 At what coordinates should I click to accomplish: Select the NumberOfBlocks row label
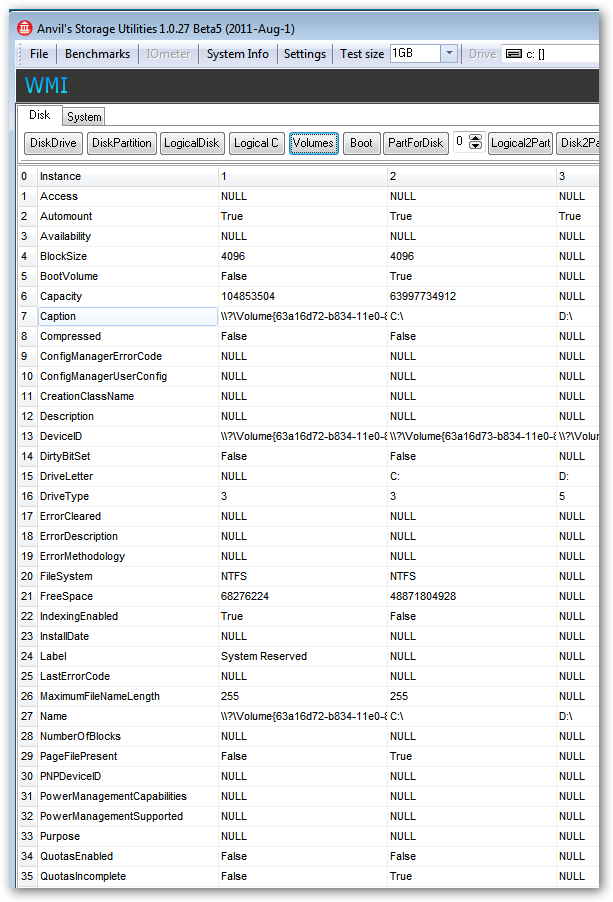(80, 737)
